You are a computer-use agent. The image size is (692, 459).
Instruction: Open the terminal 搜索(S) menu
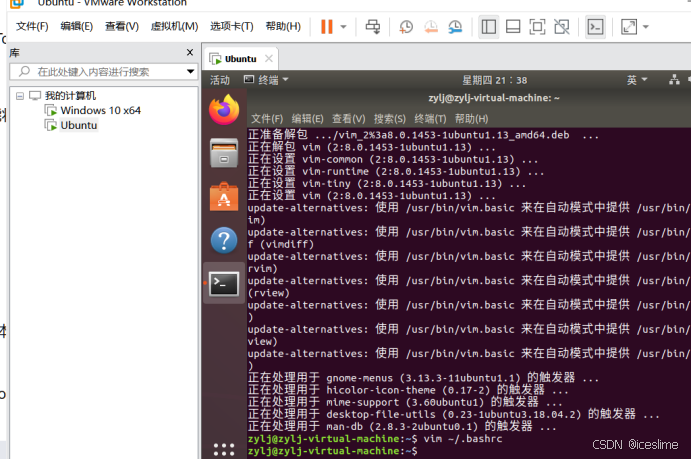(390, 119)
